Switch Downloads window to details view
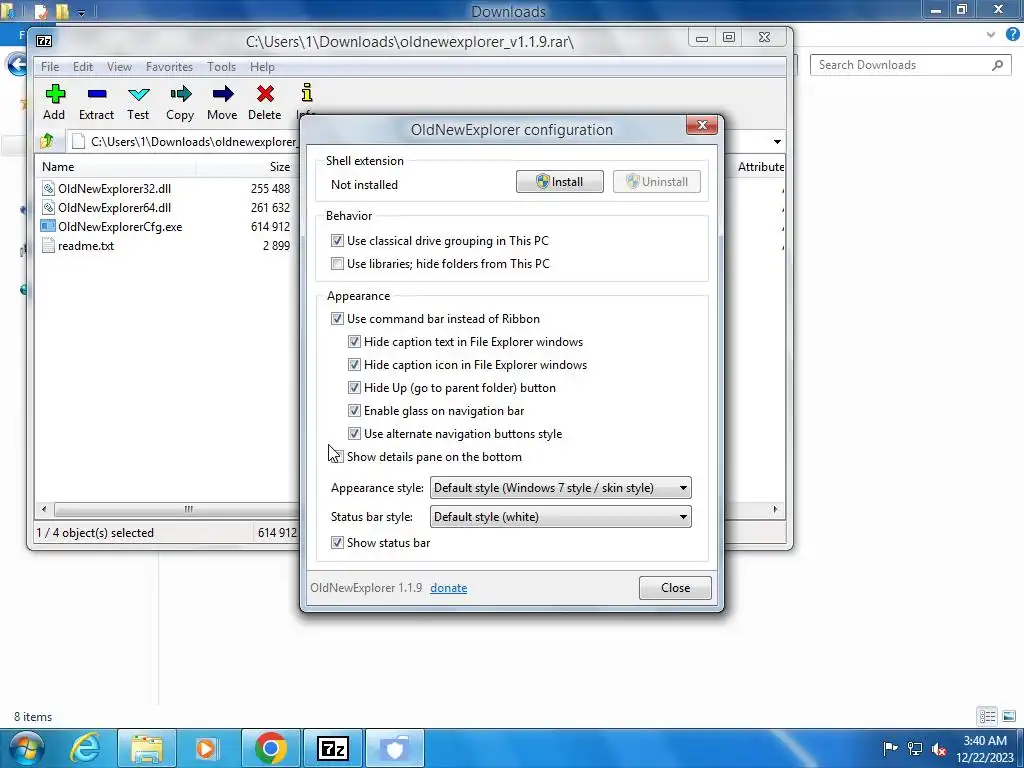This screenshot has width=1024, height=768. click(987, 716)
